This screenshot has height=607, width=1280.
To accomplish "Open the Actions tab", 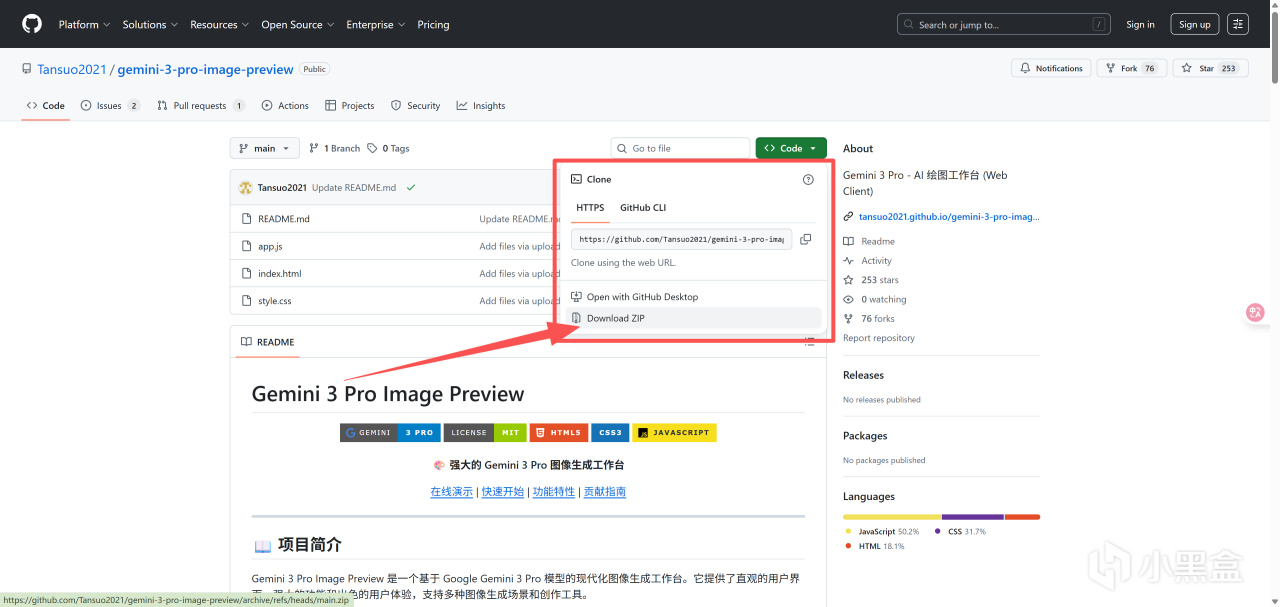I will click(x=285, y=105).
